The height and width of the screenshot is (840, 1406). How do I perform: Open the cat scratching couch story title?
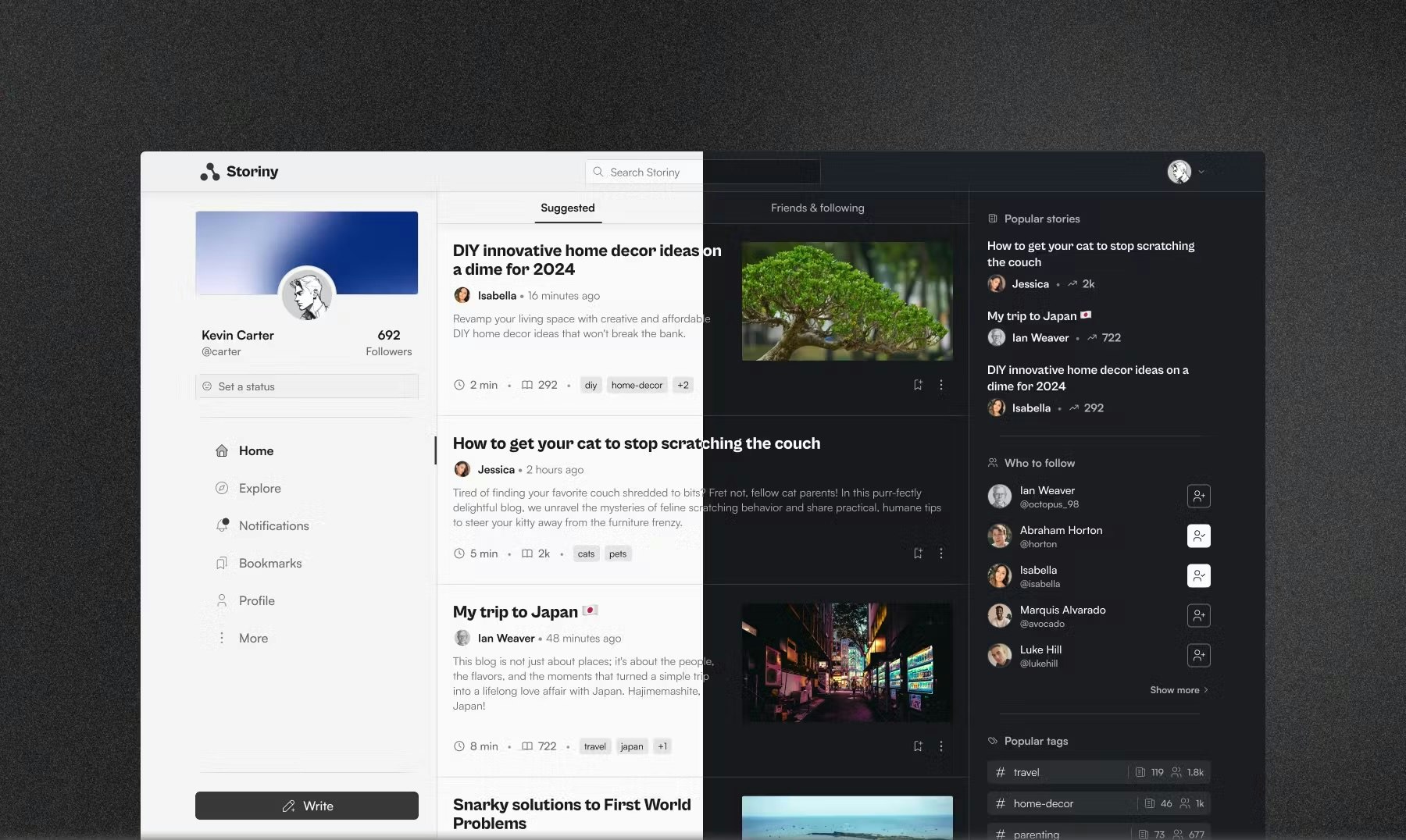click(637, 443)
